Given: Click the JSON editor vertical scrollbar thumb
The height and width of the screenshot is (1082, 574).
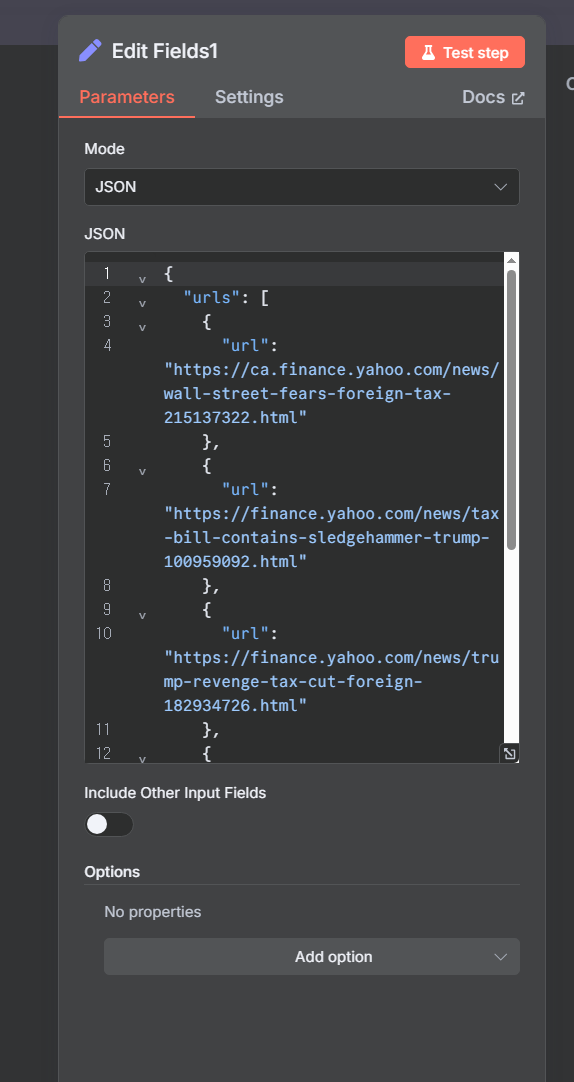Looking at the screenshot, I should (511, 410).
